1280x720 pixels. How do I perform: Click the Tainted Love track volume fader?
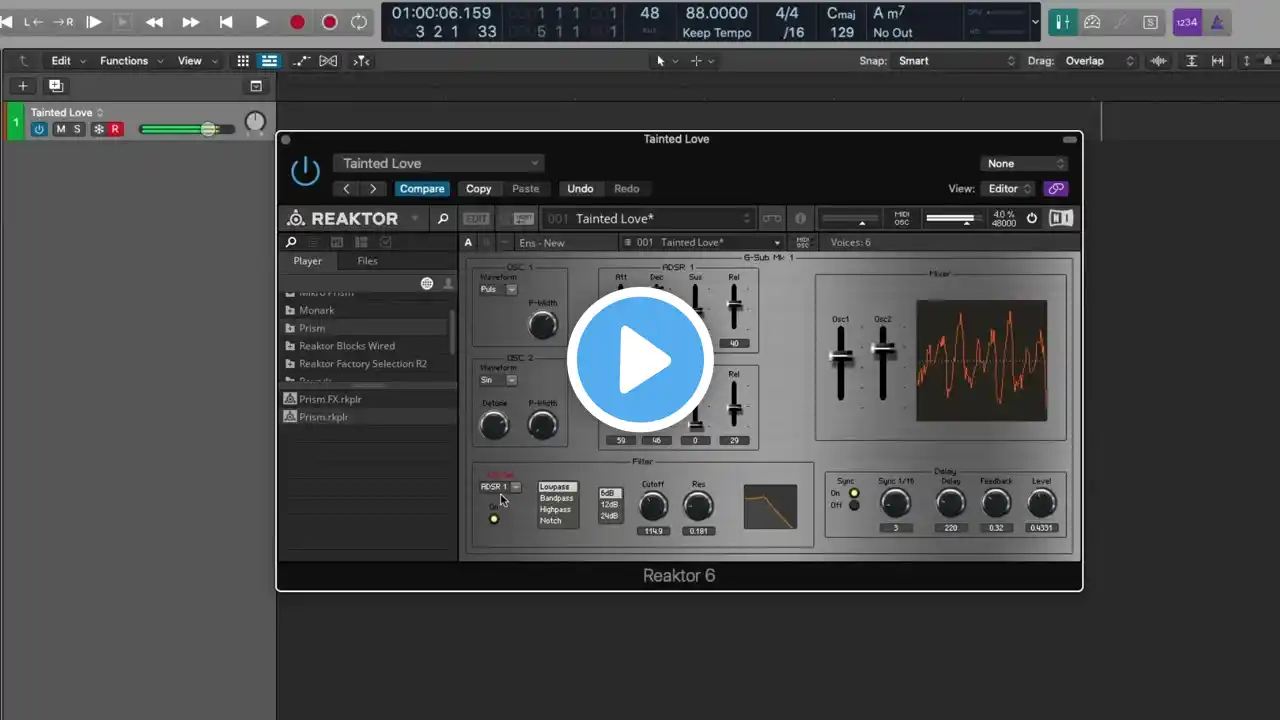click(187, 129)
